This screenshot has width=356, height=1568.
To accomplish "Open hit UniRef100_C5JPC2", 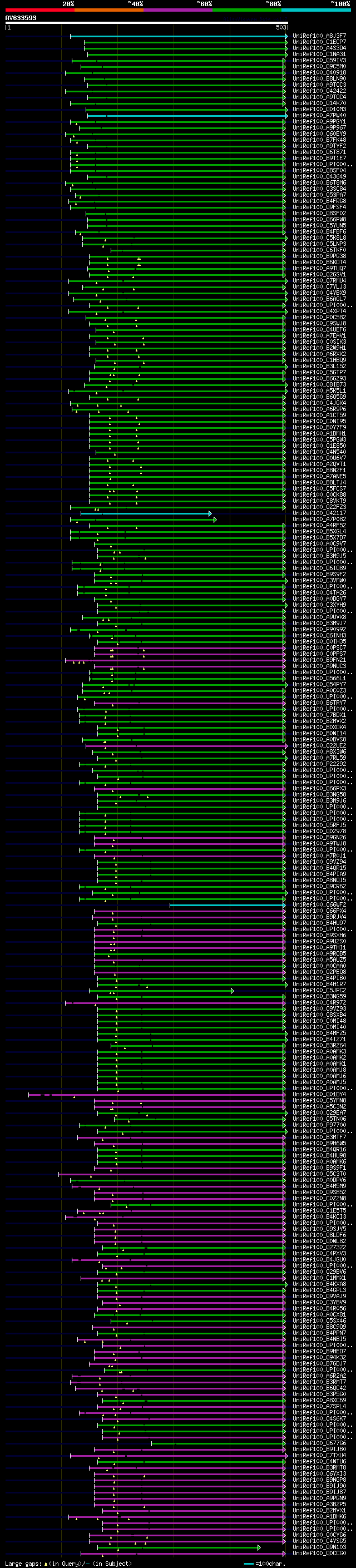I will pos(319,990).
